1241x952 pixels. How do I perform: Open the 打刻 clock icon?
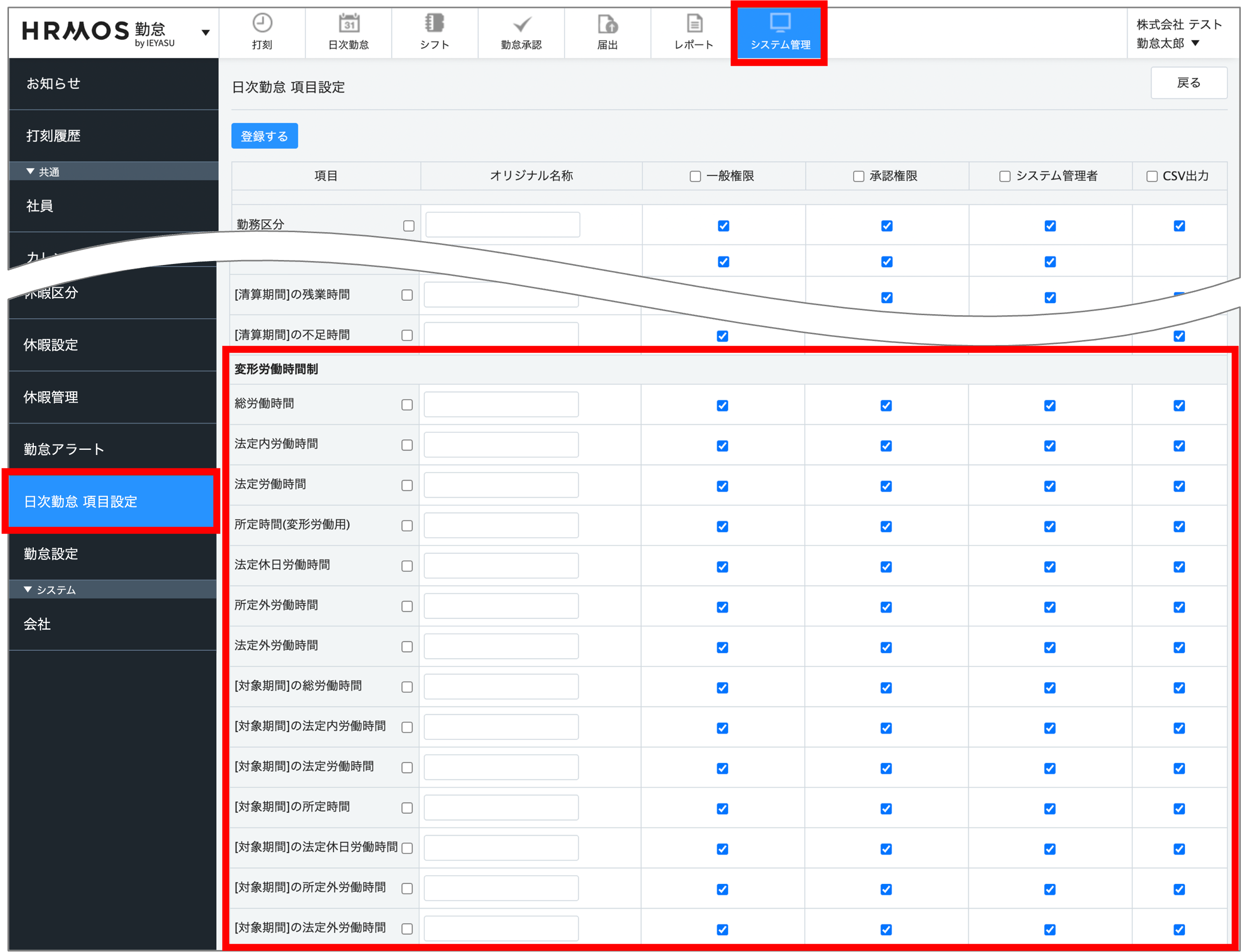[x=262, y=24]
